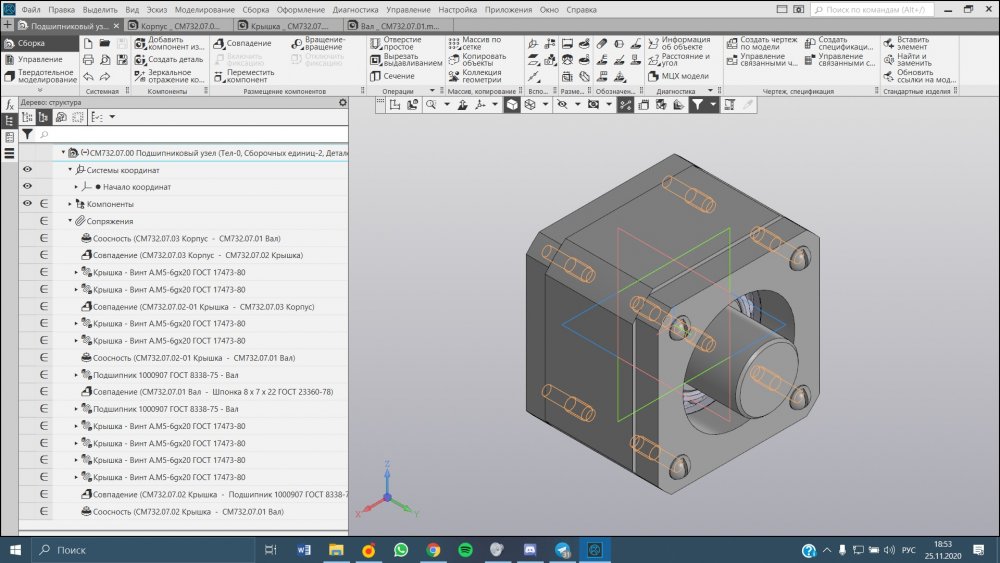
Task: Open tree panel settings gear
Action: coord(342,103)
